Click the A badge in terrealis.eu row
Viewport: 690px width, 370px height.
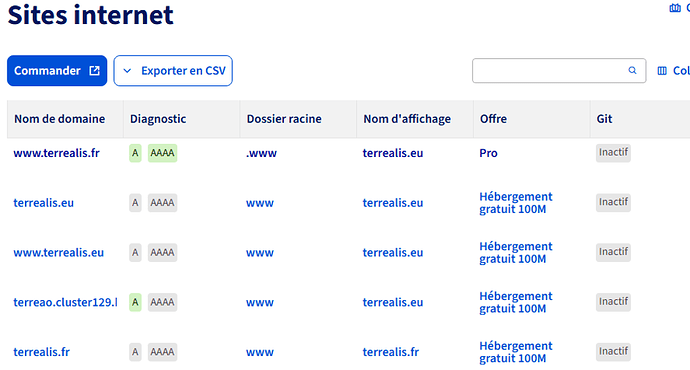click(135, 203)
